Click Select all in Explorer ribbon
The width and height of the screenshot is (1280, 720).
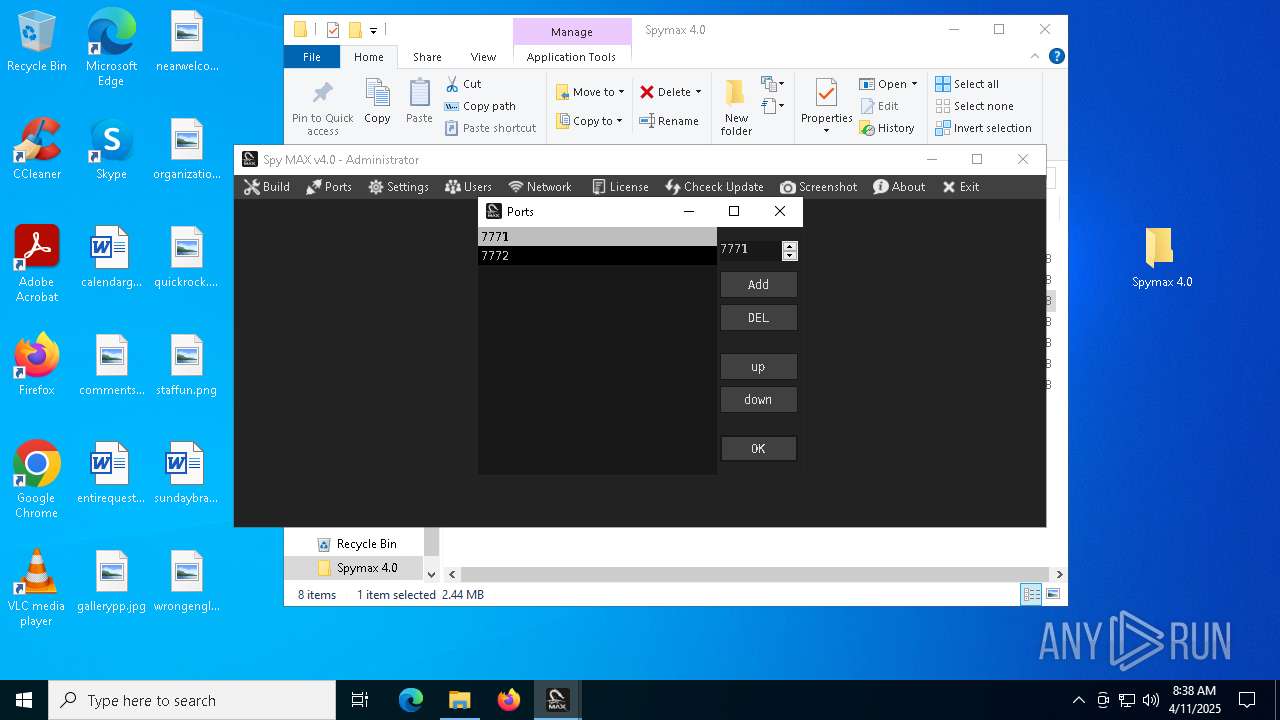coord(967,84)
